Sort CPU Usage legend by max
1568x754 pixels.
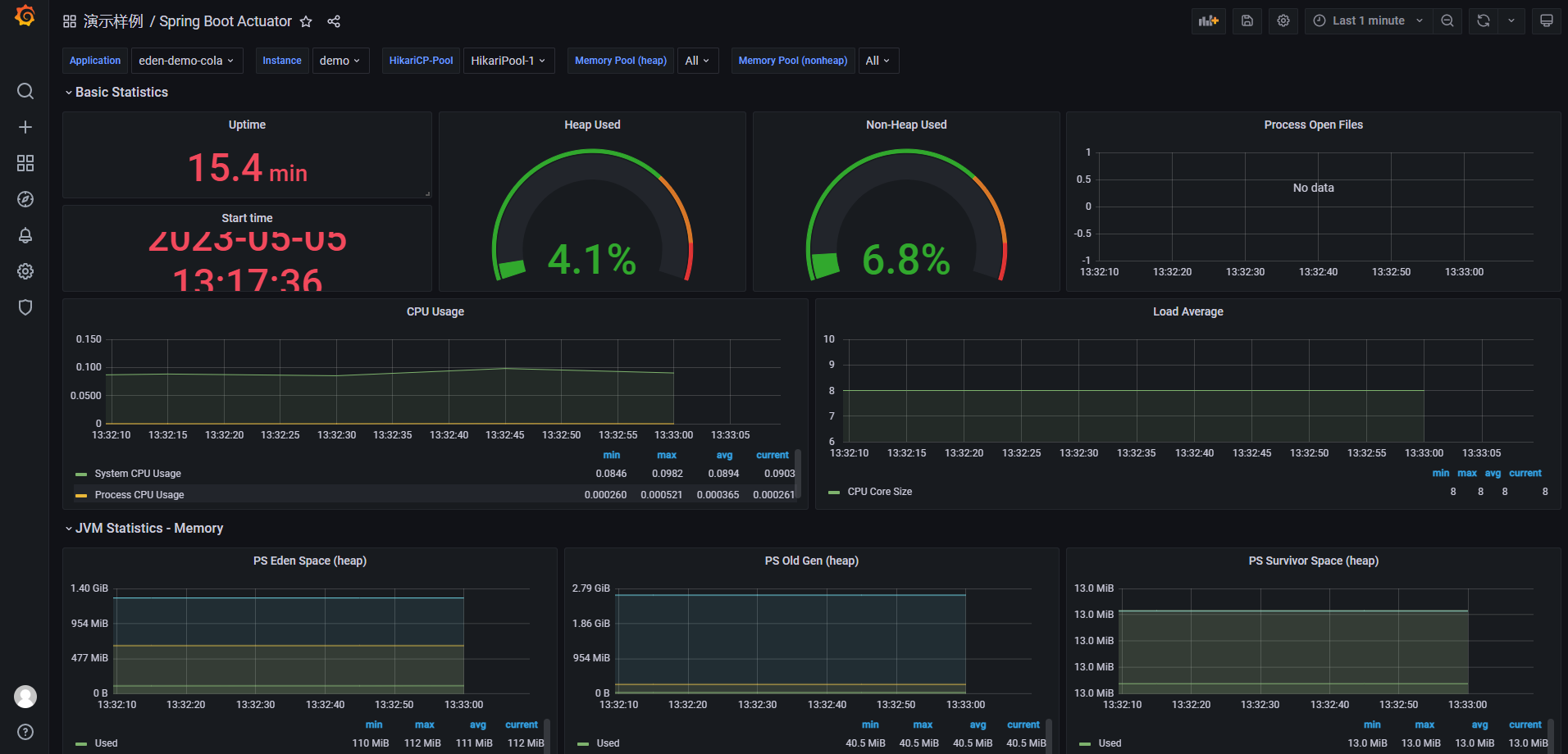667,455
